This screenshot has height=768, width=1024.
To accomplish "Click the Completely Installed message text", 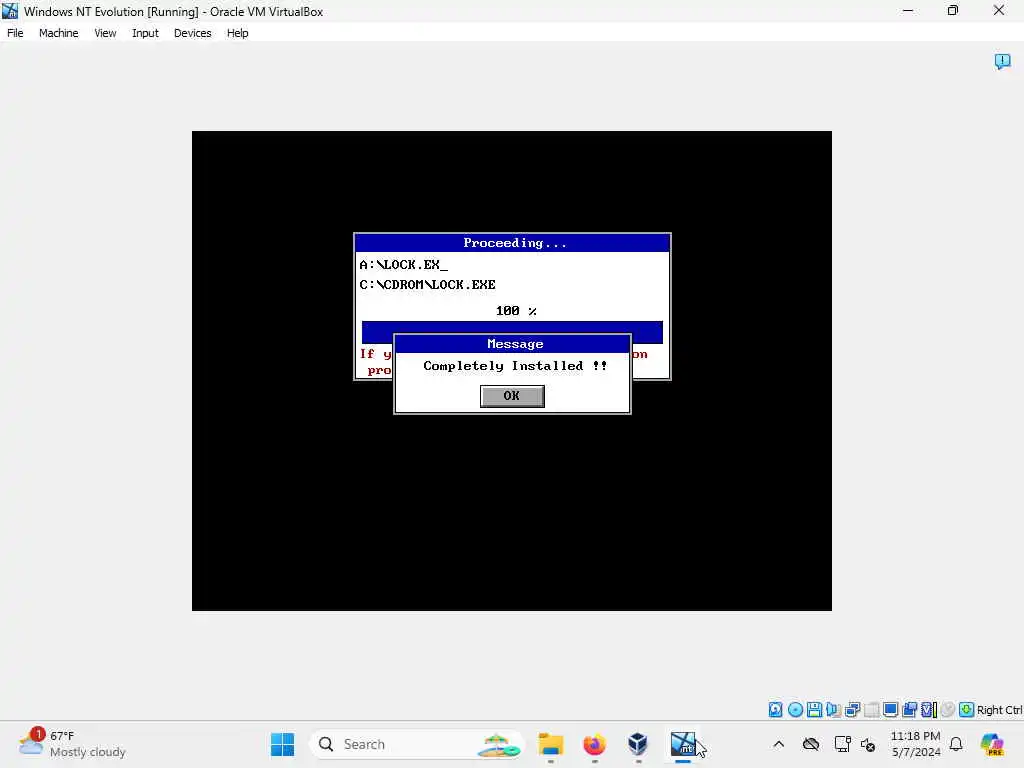I will 515,366.
